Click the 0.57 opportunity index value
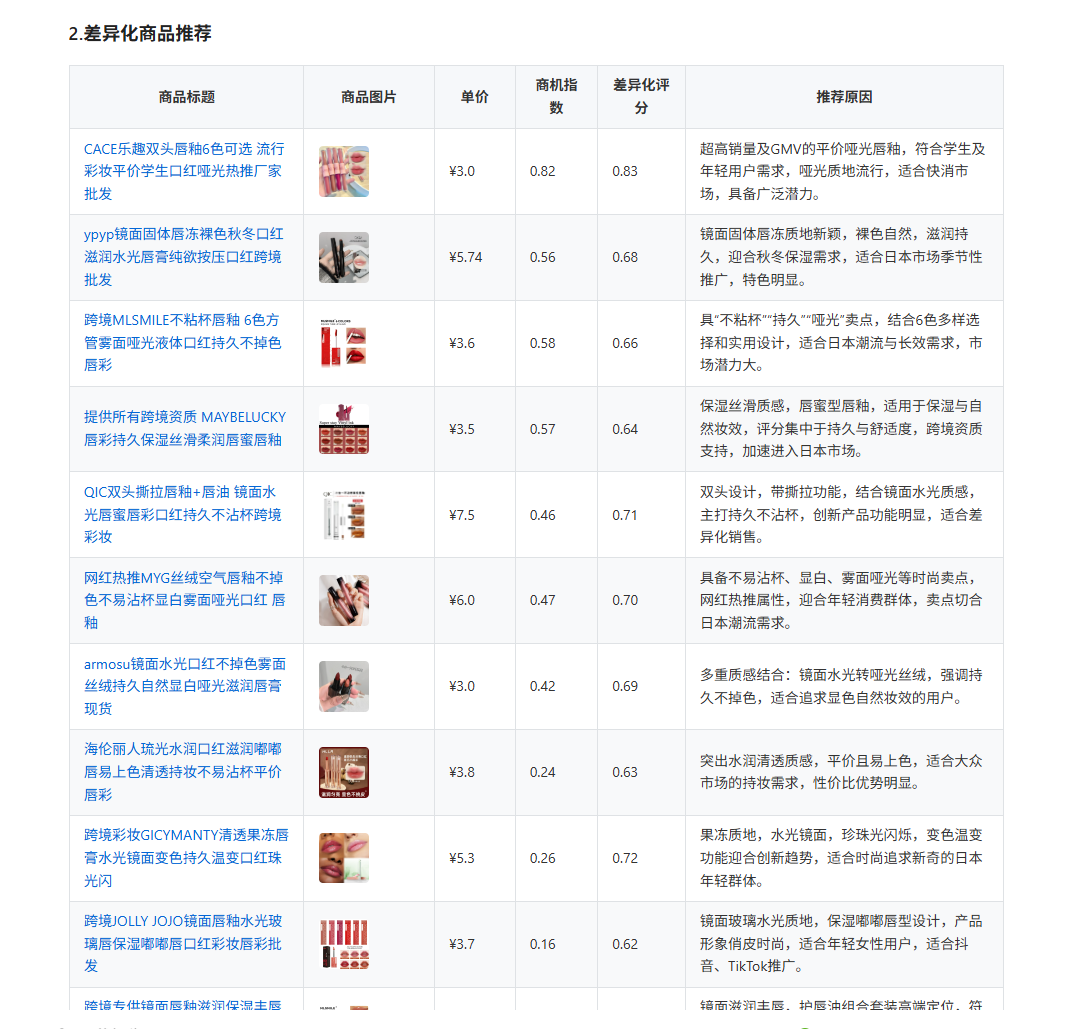This screenshot has width=1068, height=1029. (543, 429)
